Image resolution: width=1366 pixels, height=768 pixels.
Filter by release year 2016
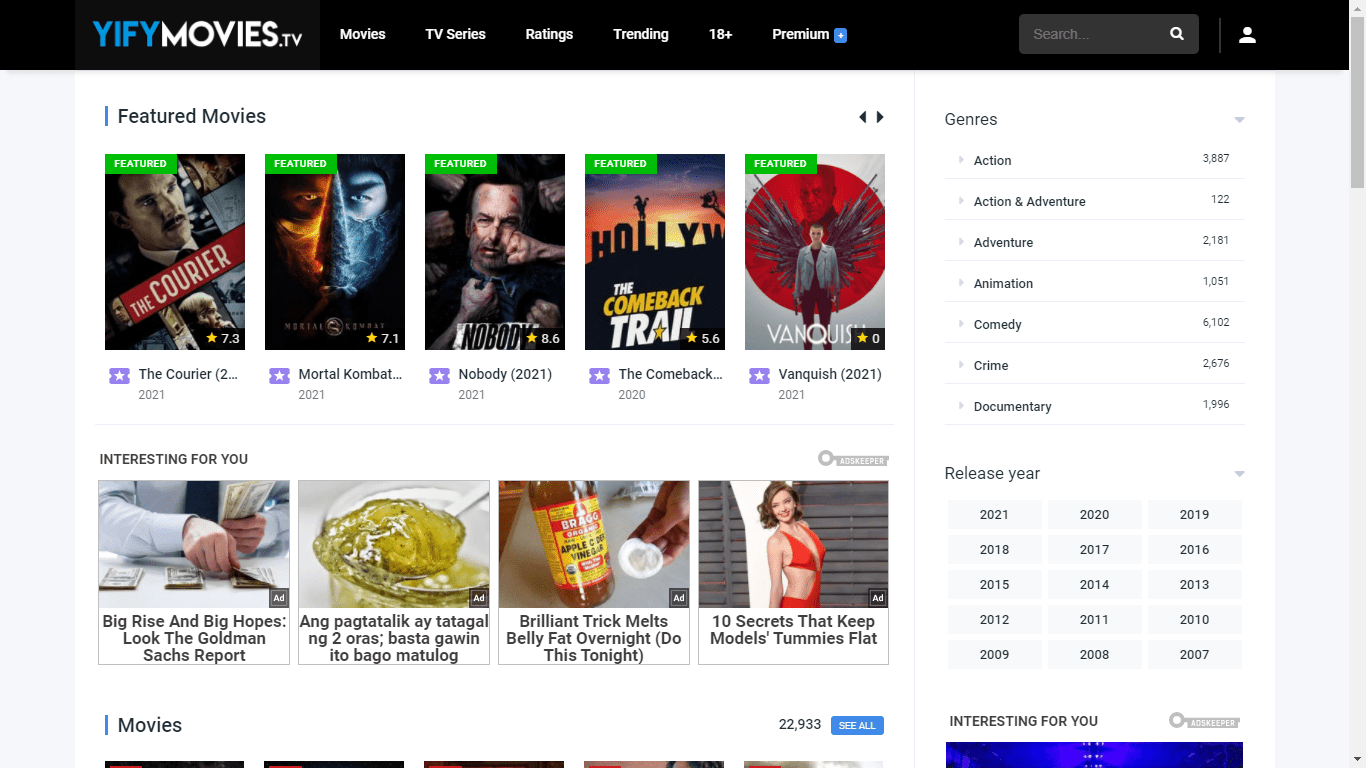pyautogui.click(x=1194, y=550)
